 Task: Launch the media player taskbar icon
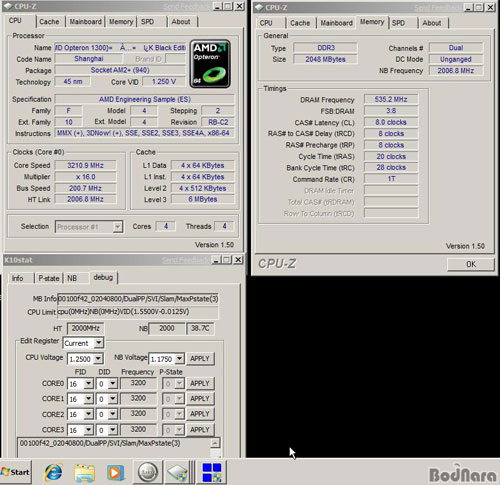tap(115, 473)
